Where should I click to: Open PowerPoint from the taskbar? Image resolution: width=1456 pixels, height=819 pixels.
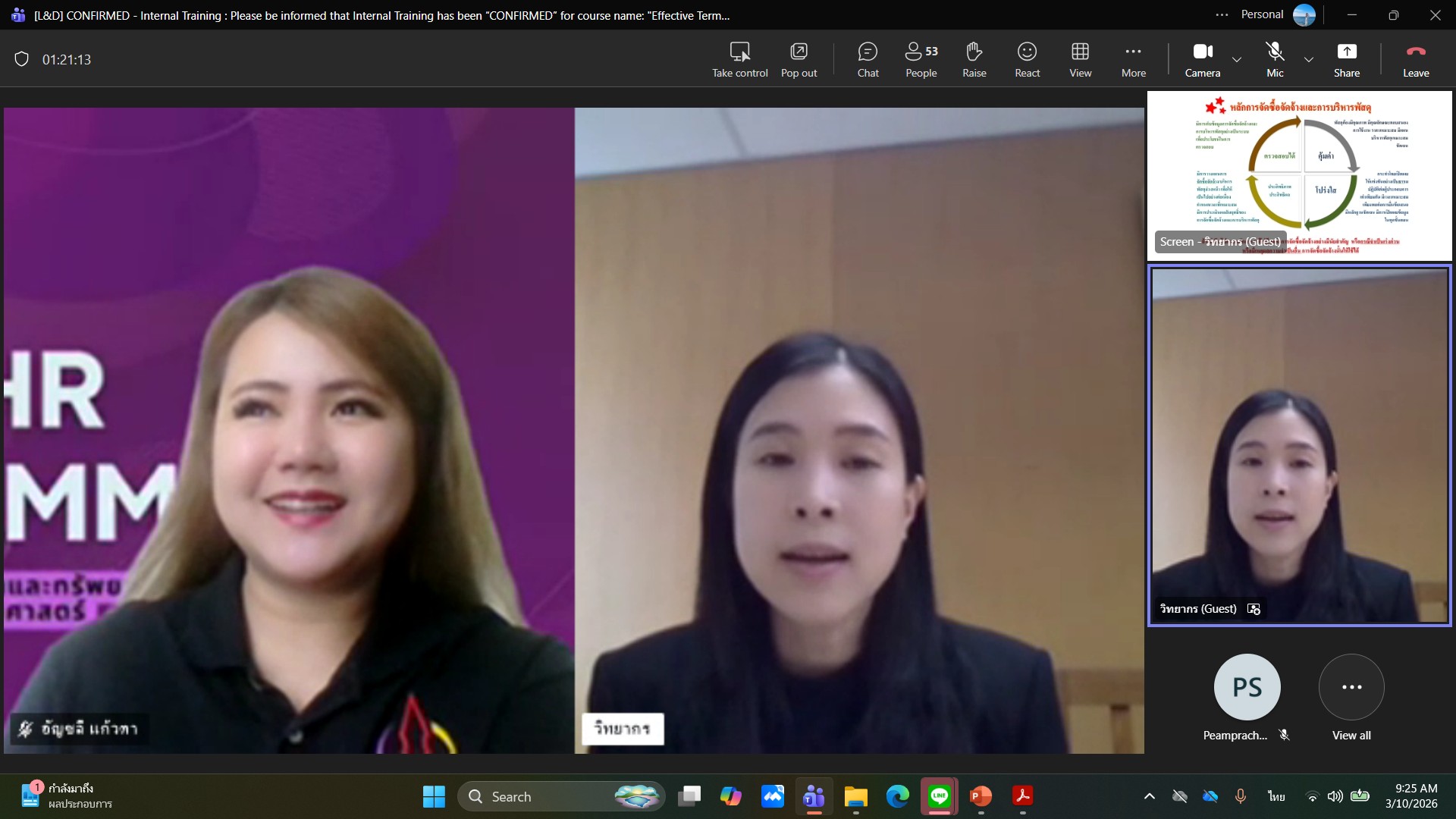[981, 796]
